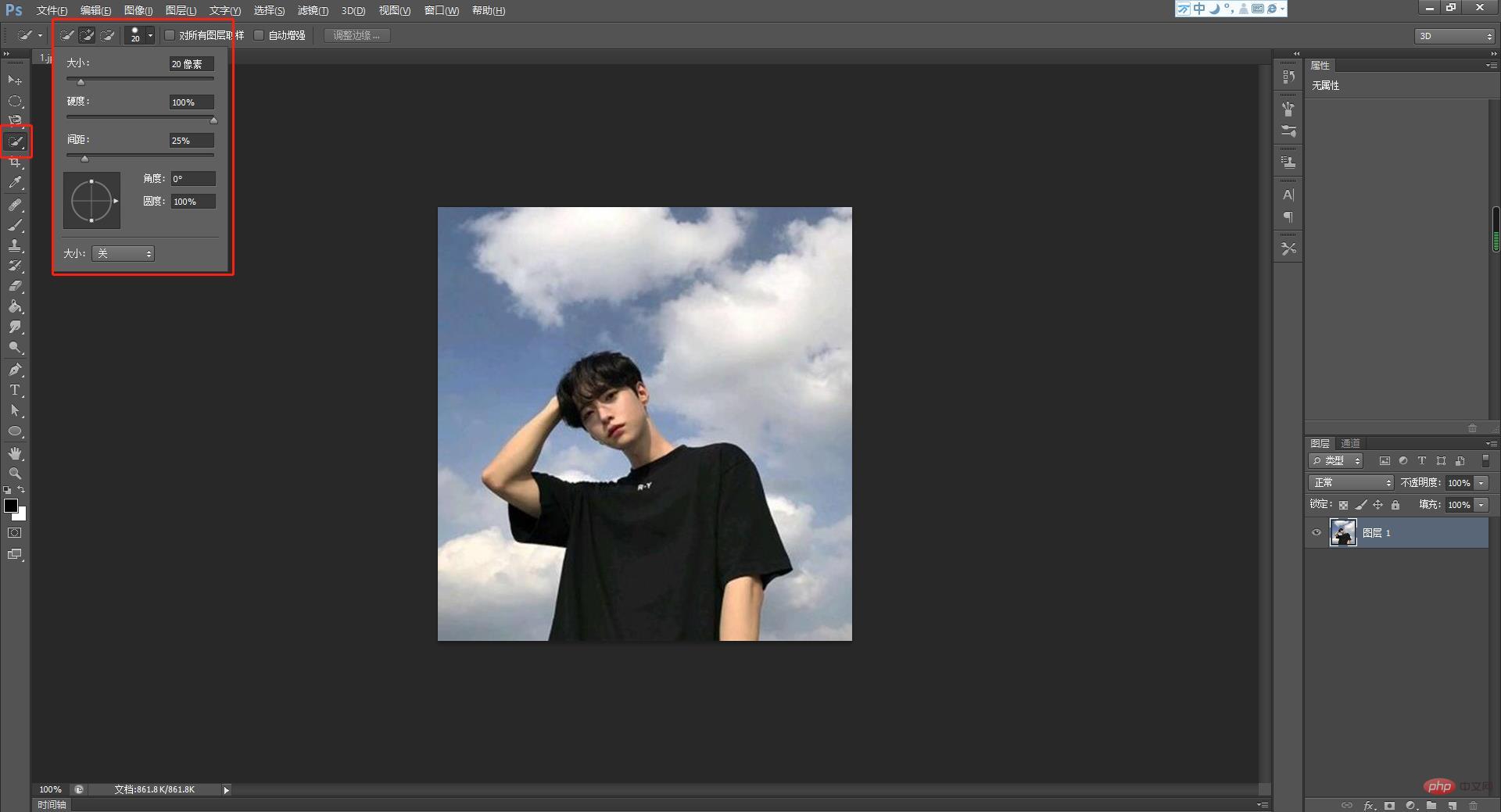Open pen pressure 大小 dropdown set to 关
This screenshot has width=1501, height=812.
123,253
